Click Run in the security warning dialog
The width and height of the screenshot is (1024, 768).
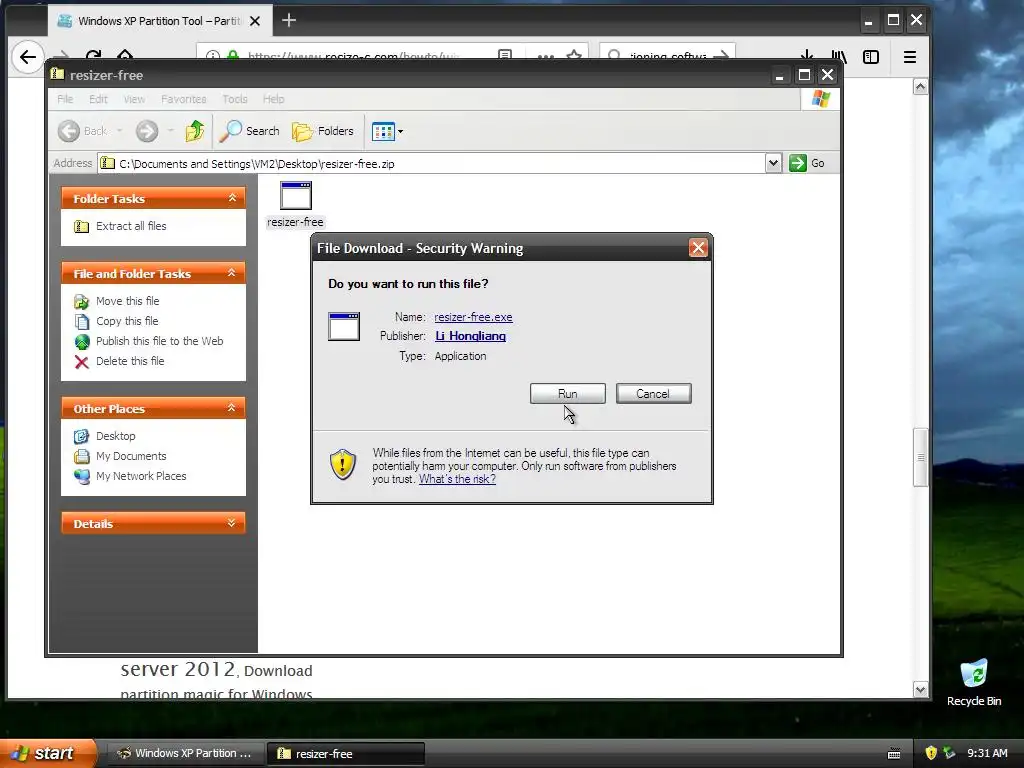pyautogui.click(x=568, y=394)
